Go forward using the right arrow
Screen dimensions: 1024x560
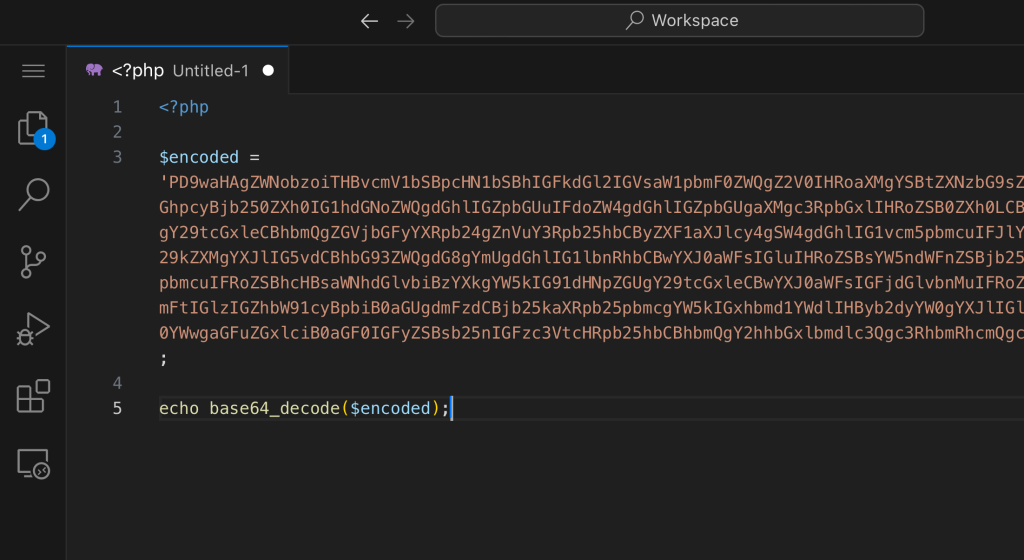(x=405, y=21)
